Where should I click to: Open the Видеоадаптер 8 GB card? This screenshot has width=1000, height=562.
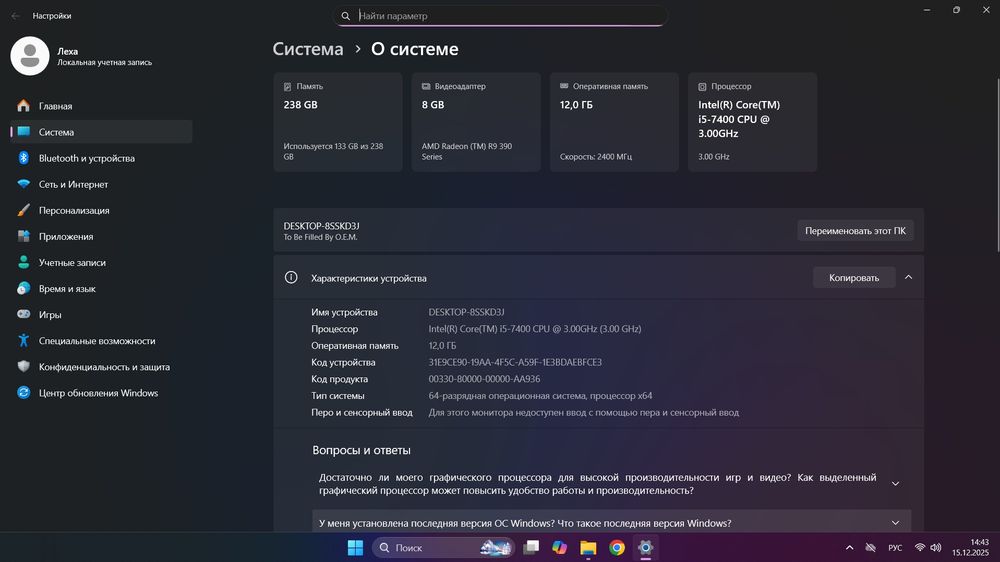476,122
